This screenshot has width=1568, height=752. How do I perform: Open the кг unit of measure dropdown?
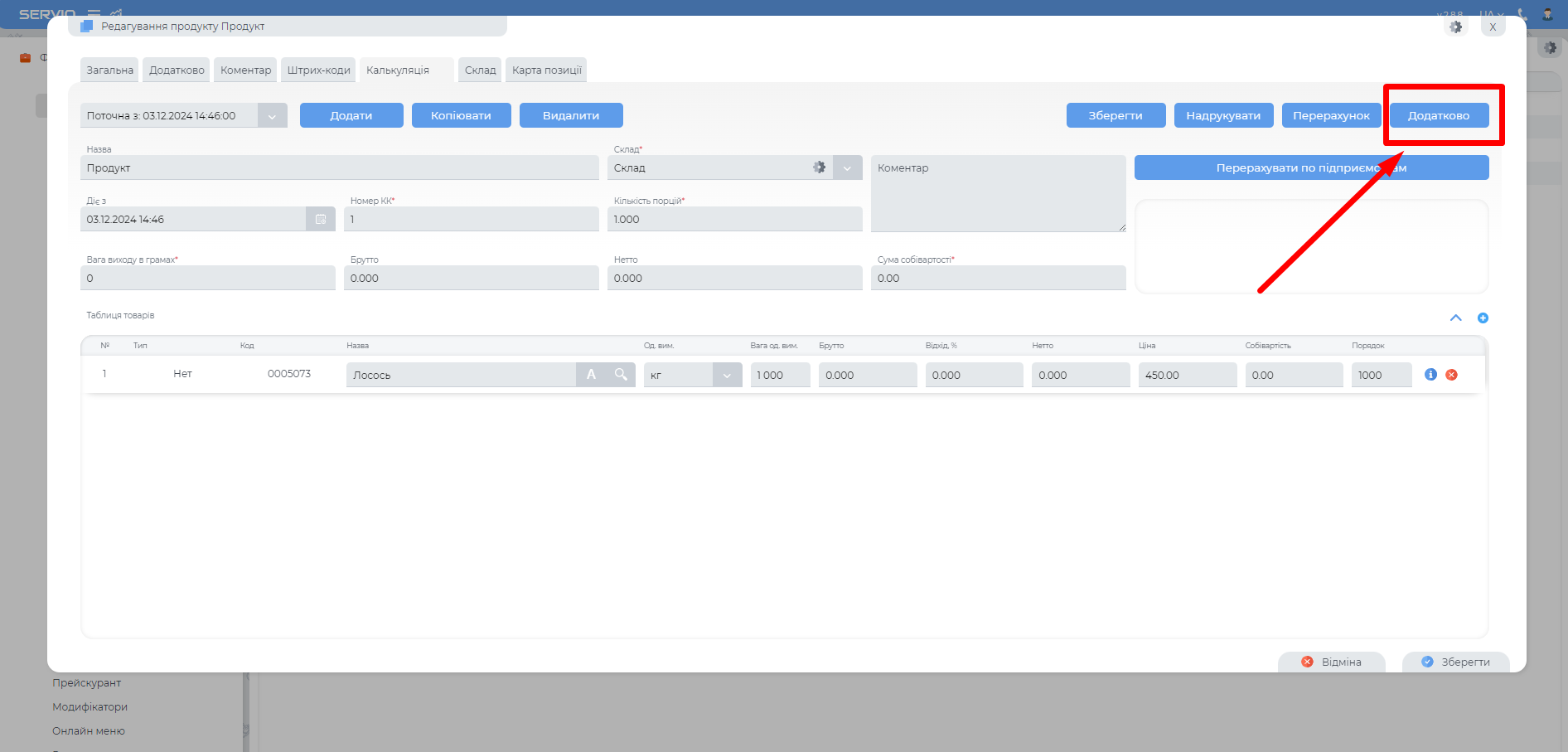[727, 376]
